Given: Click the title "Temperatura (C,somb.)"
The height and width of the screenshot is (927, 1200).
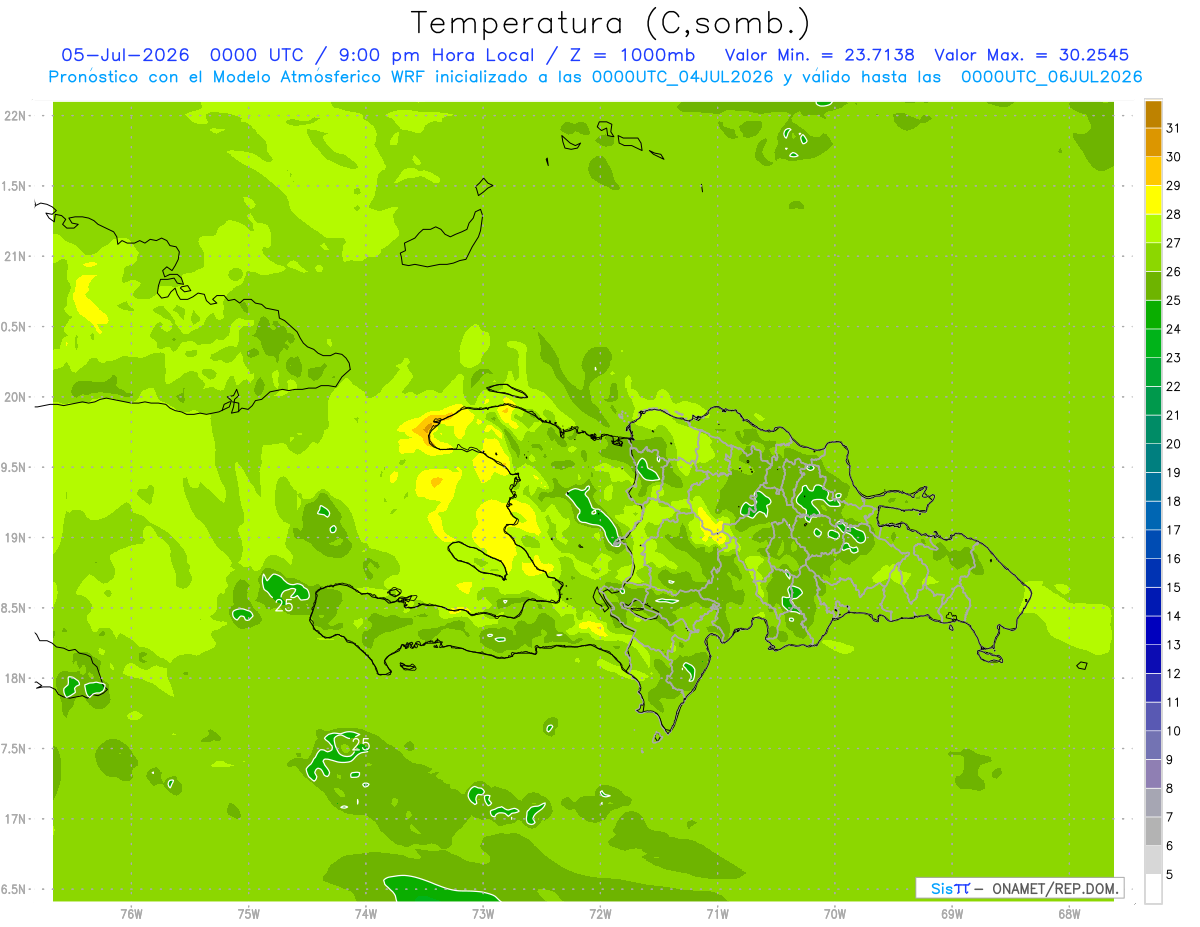Looking at the screenshot, I should click(611, 23).
